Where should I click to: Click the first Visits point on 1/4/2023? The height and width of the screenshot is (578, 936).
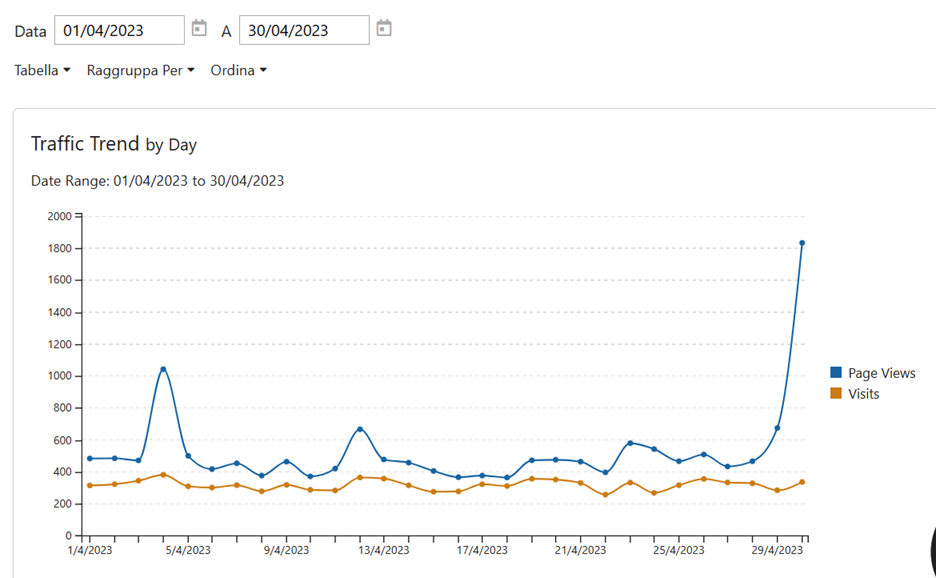click(90, 485)
